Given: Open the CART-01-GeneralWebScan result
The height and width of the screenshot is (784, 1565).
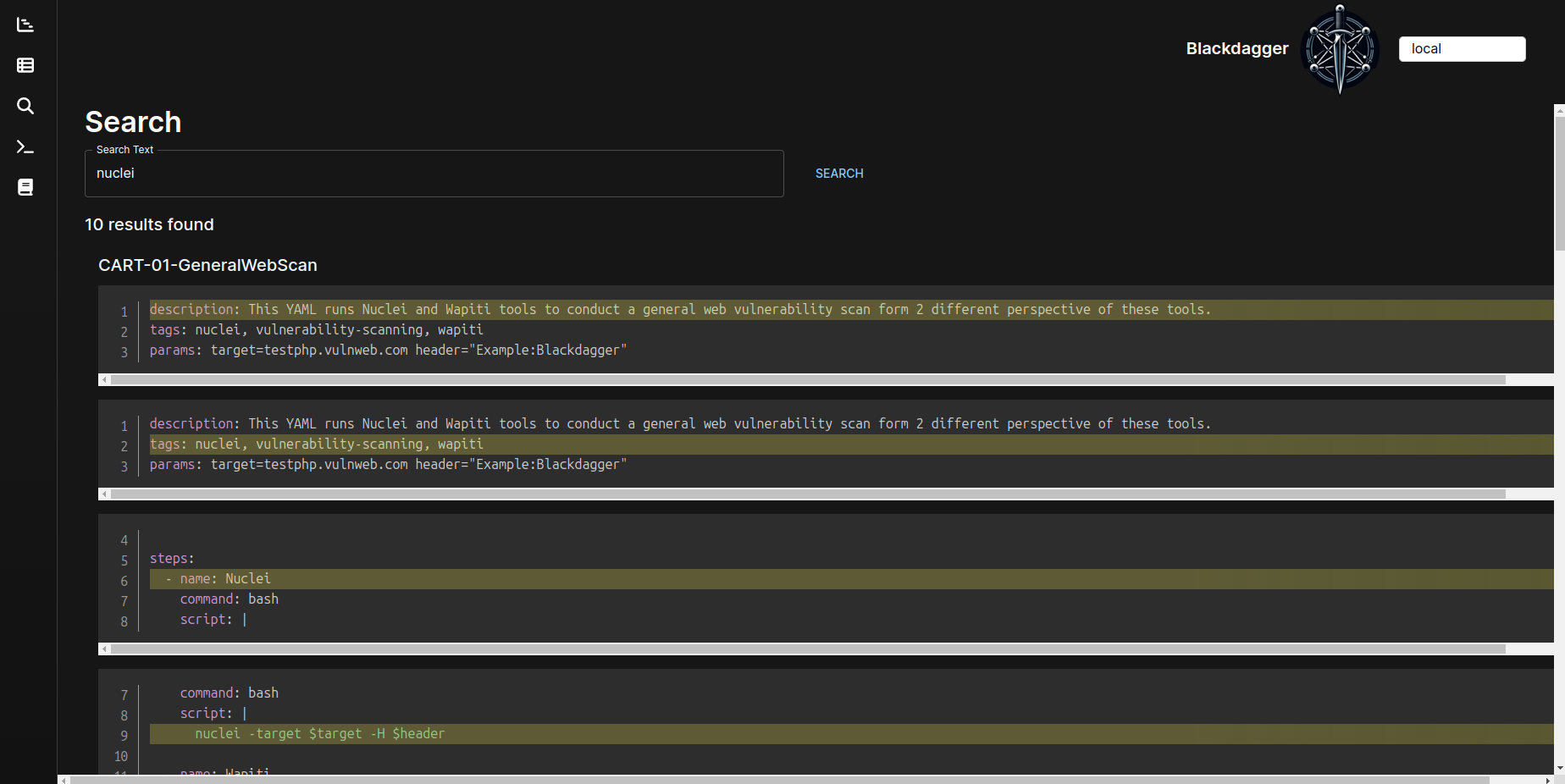Looking at the screenshot, I should [207, 265].
